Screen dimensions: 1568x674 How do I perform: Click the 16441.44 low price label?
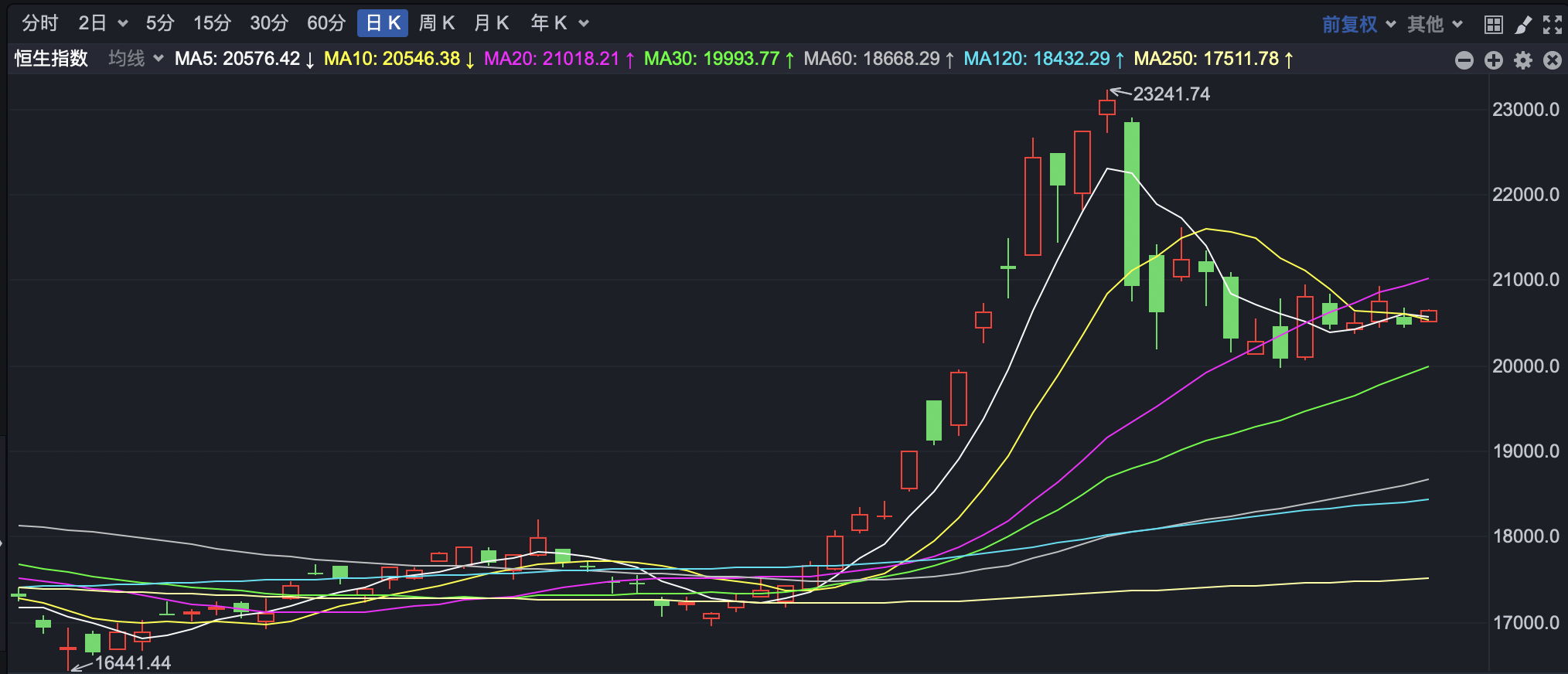[x=132, y=663]
